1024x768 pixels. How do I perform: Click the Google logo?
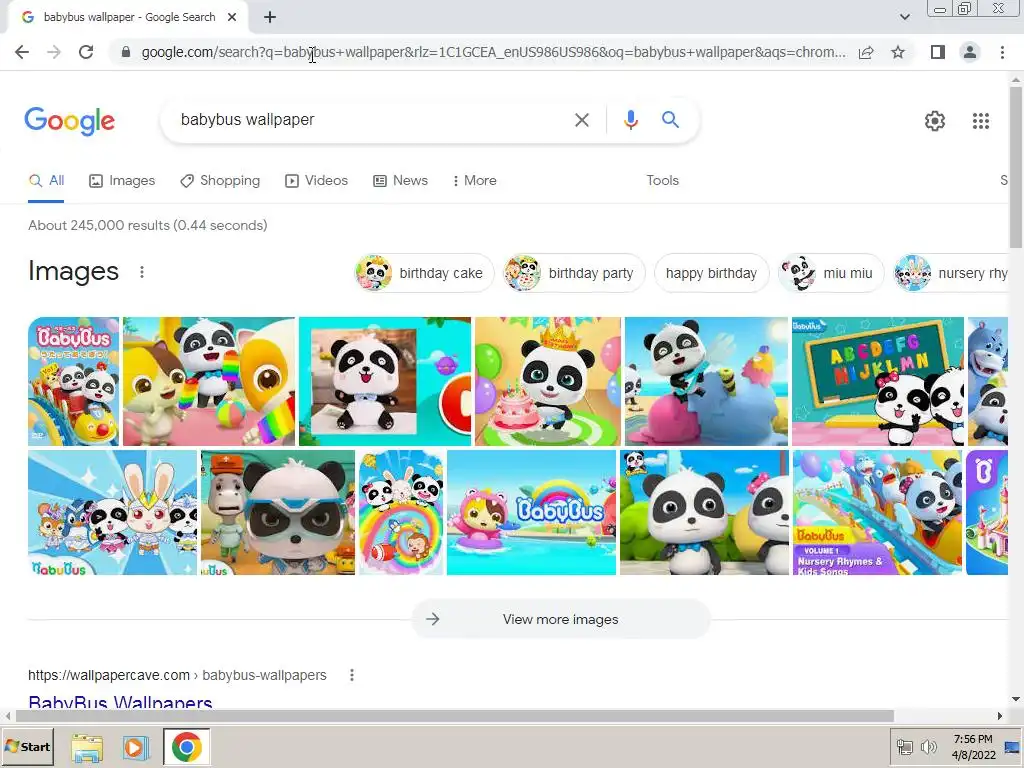coord(70,121)
